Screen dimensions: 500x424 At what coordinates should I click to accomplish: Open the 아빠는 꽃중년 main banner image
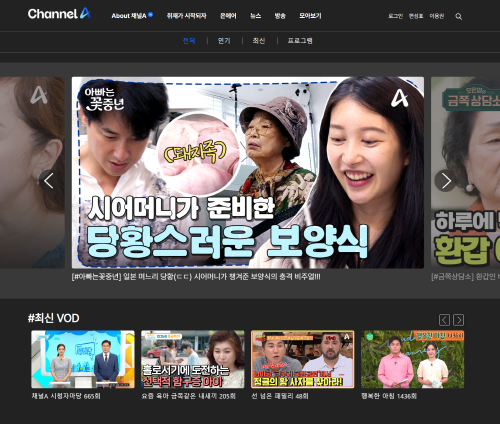[248, 172]
